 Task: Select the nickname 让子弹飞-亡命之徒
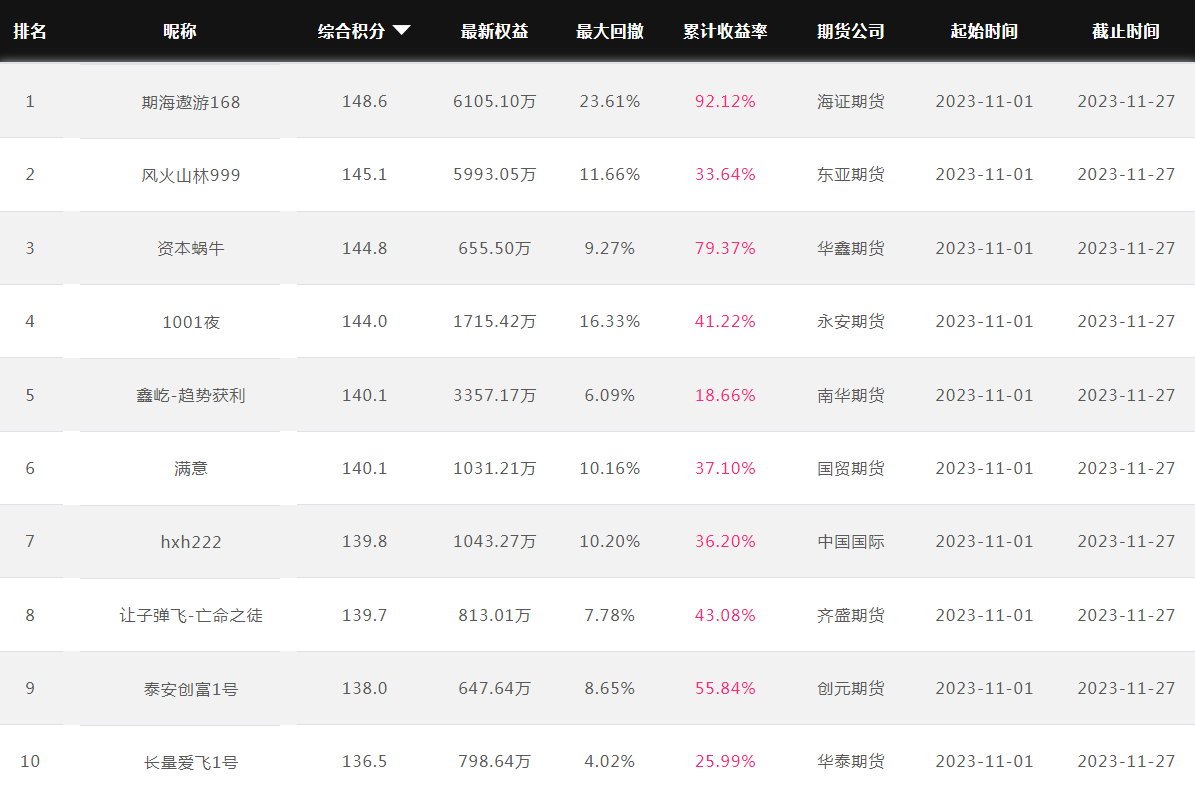click(x=191, y=616)
